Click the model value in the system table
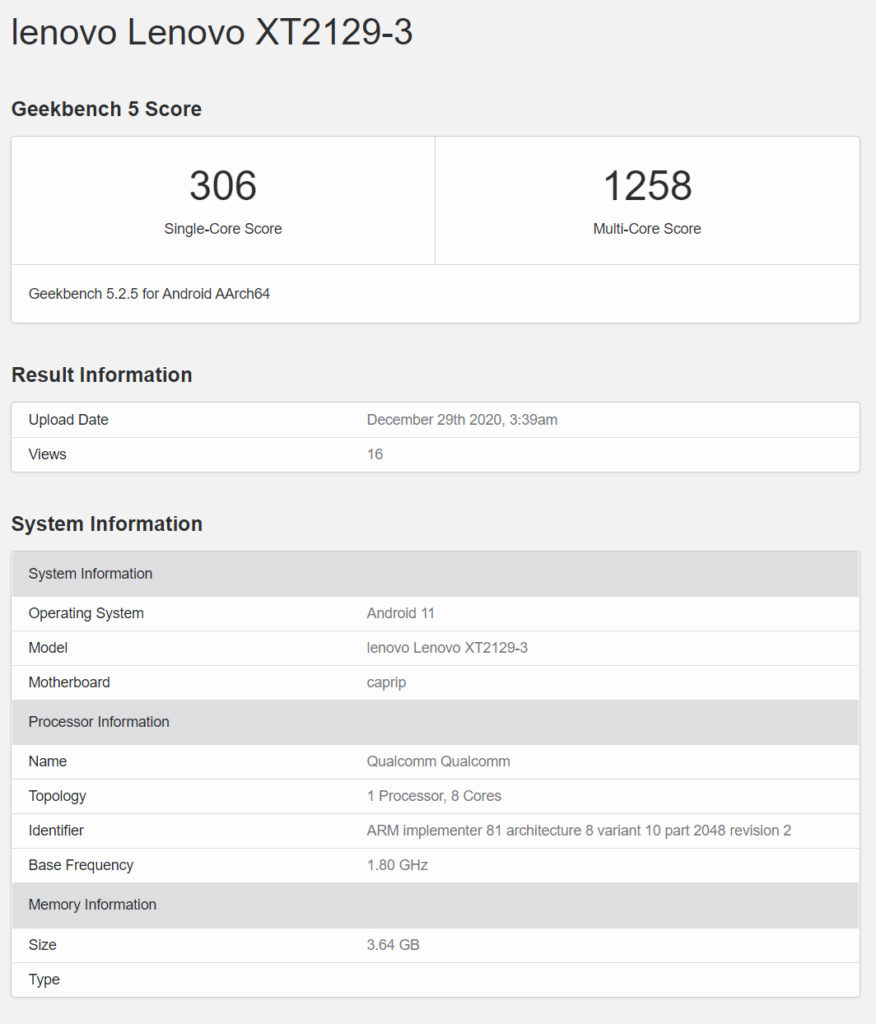Viewport: 876px width, 1024px height. pos(447,648)
